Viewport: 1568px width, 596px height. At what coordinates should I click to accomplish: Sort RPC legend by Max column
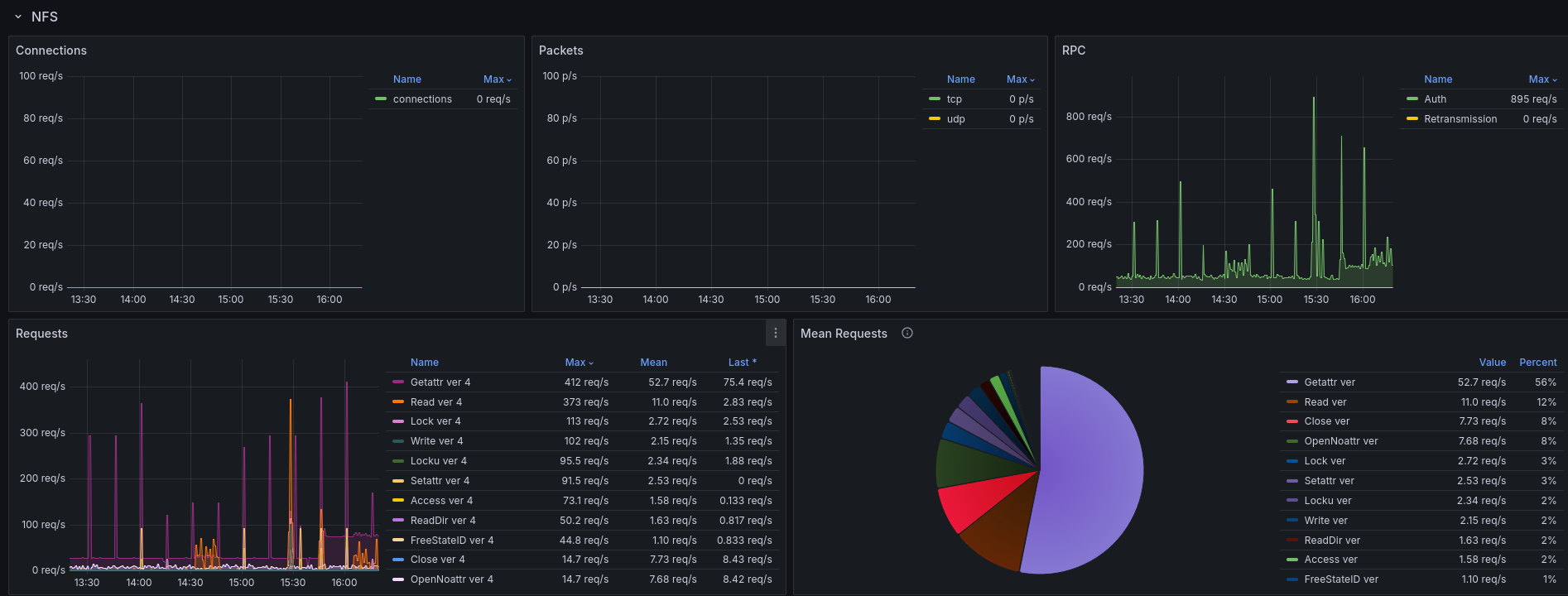[1542, 79]
